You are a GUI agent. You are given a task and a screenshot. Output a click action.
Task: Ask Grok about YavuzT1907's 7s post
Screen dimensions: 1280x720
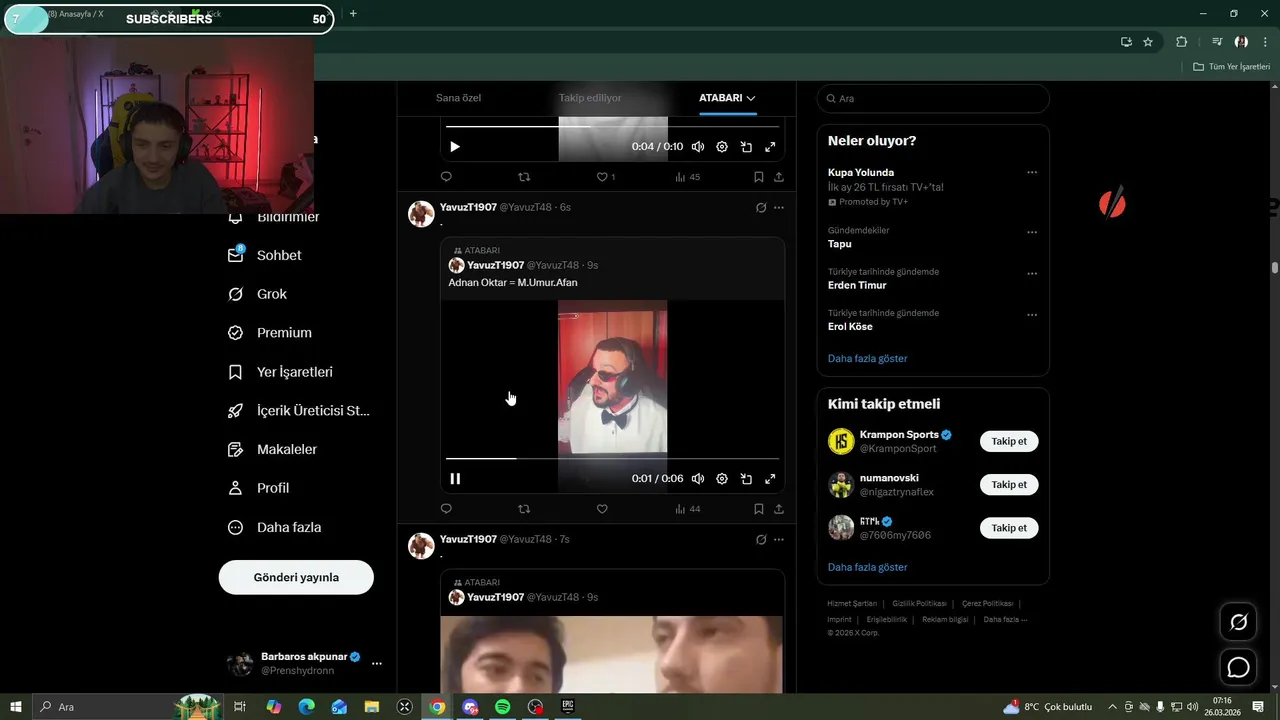coord(761,540)
